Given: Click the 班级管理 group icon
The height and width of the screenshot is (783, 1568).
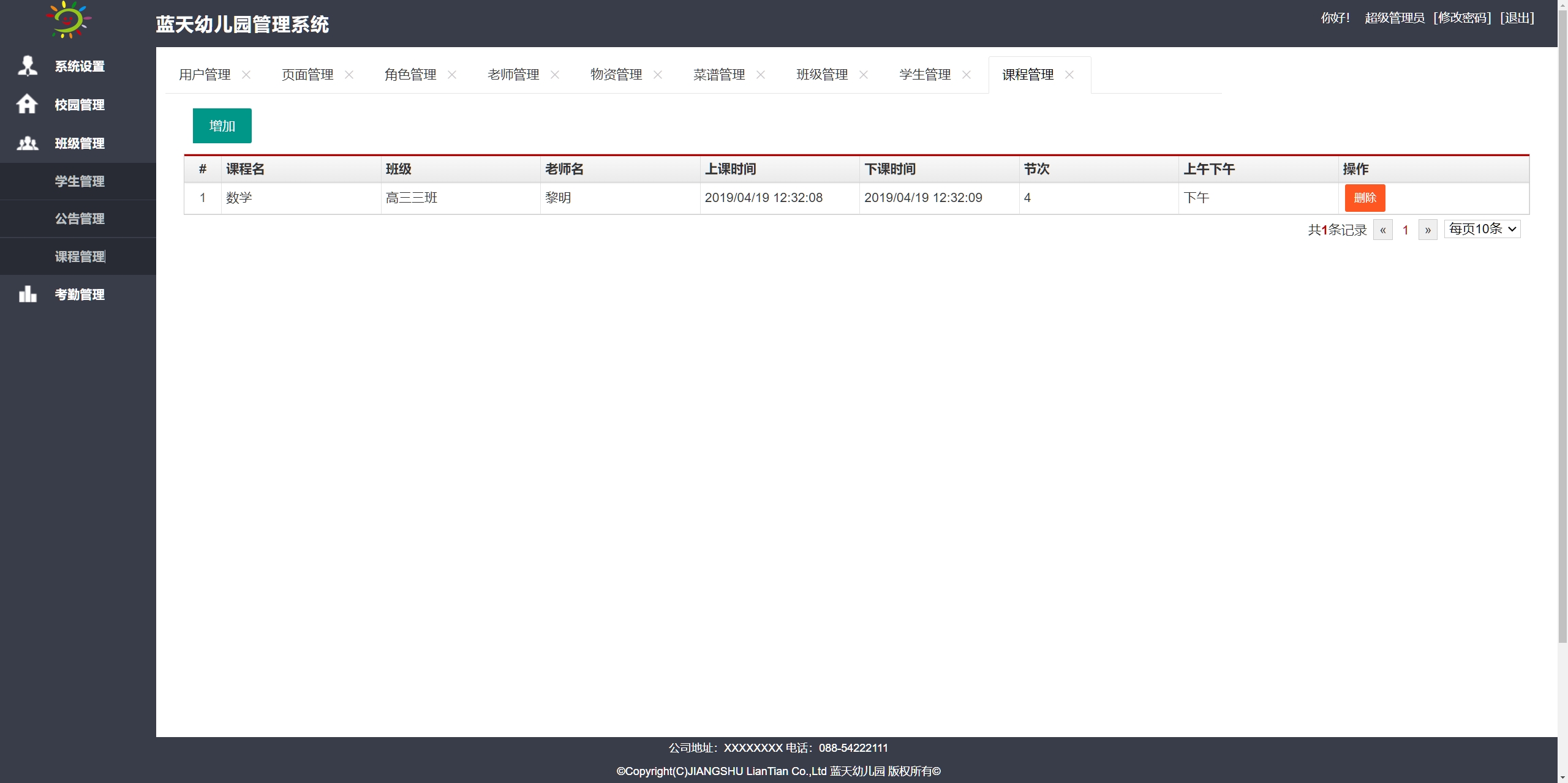Looking at the screenshot, I should (x=28, y=143).
